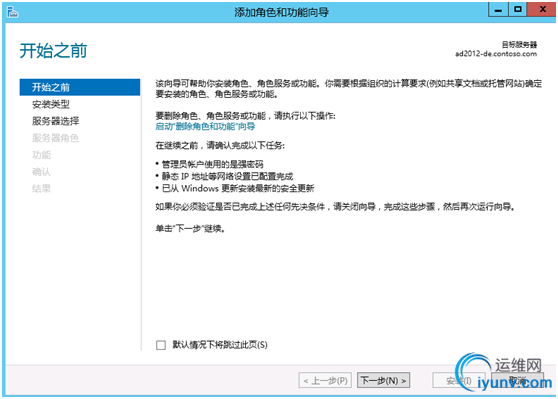This screenshot has width=558, height=399.
Task: Select the 结果 step in sidebar
Action: (42, 188)
